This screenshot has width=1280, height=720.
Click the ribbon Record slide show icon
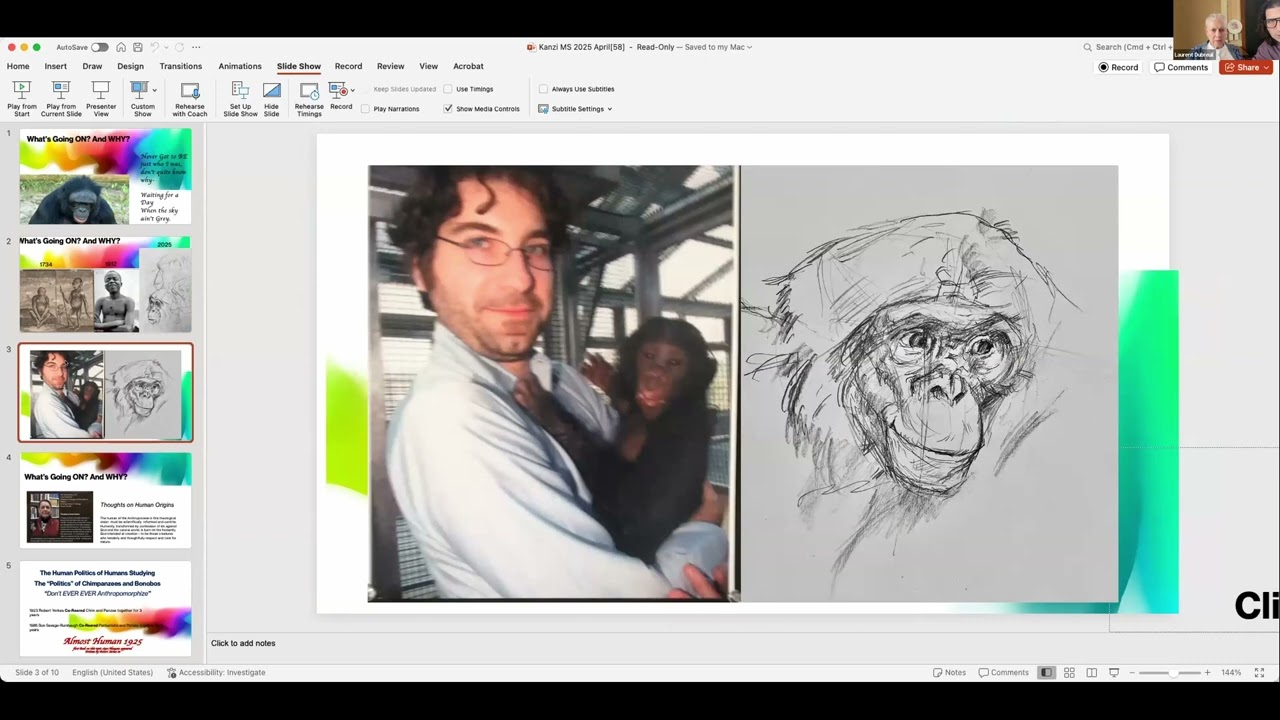tap(338, 89)
